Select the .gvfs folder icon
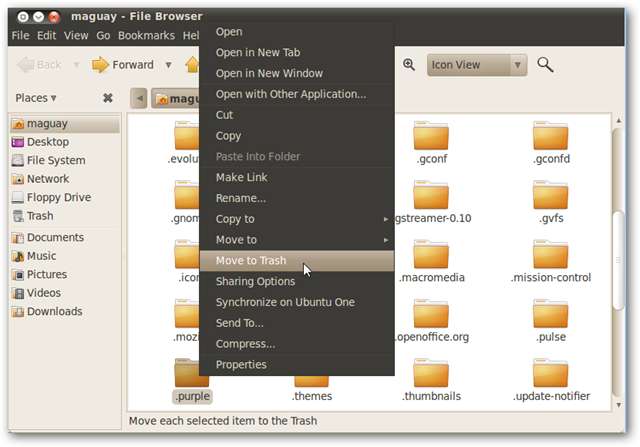 coord(551,194)
